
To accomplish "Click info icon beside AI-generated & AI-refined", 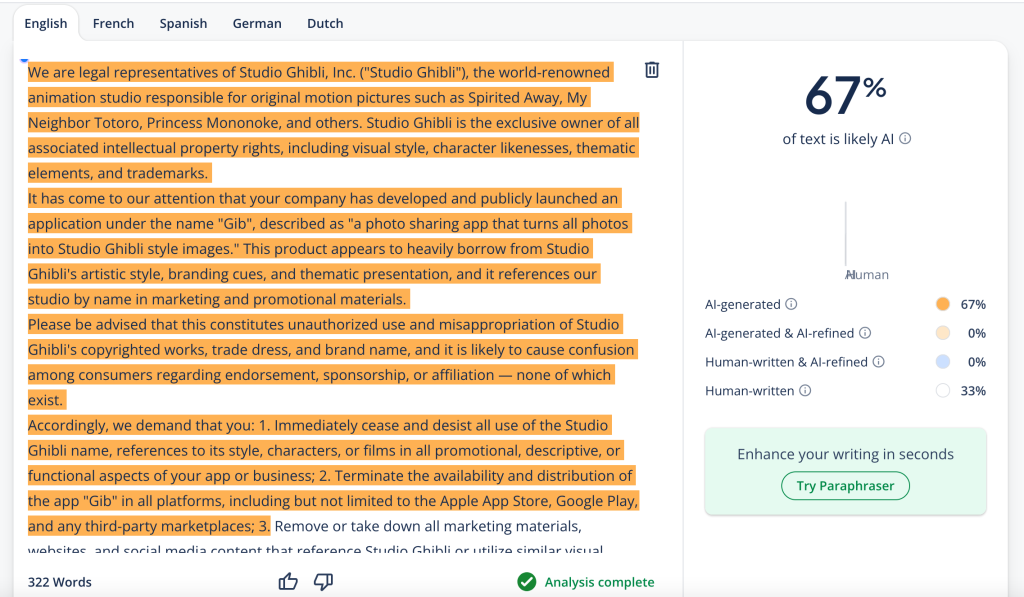I will click(865, 333).
